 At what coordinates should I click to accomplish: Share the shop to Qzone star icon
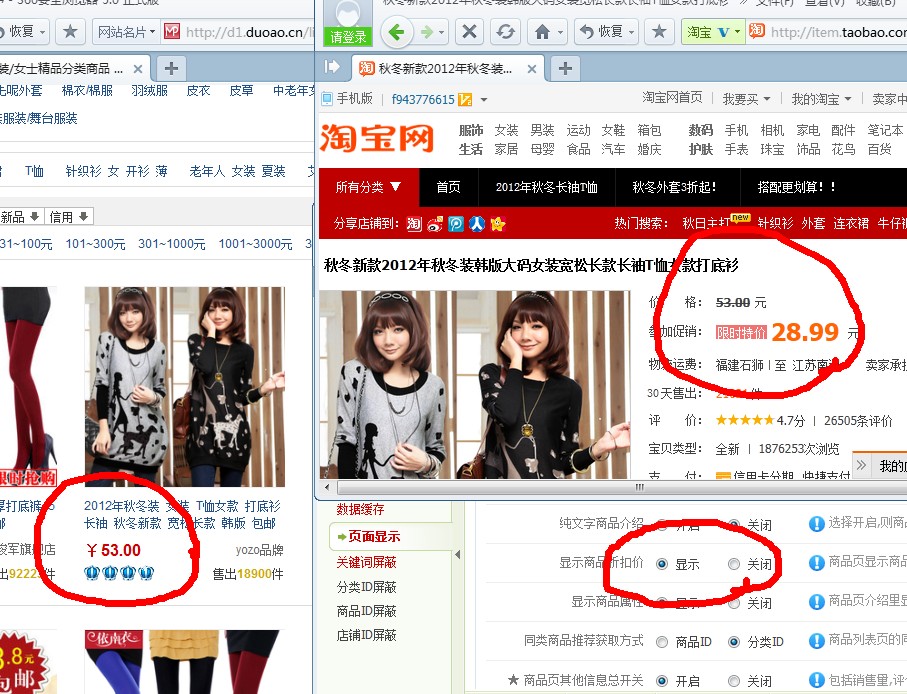coord(497,224)
